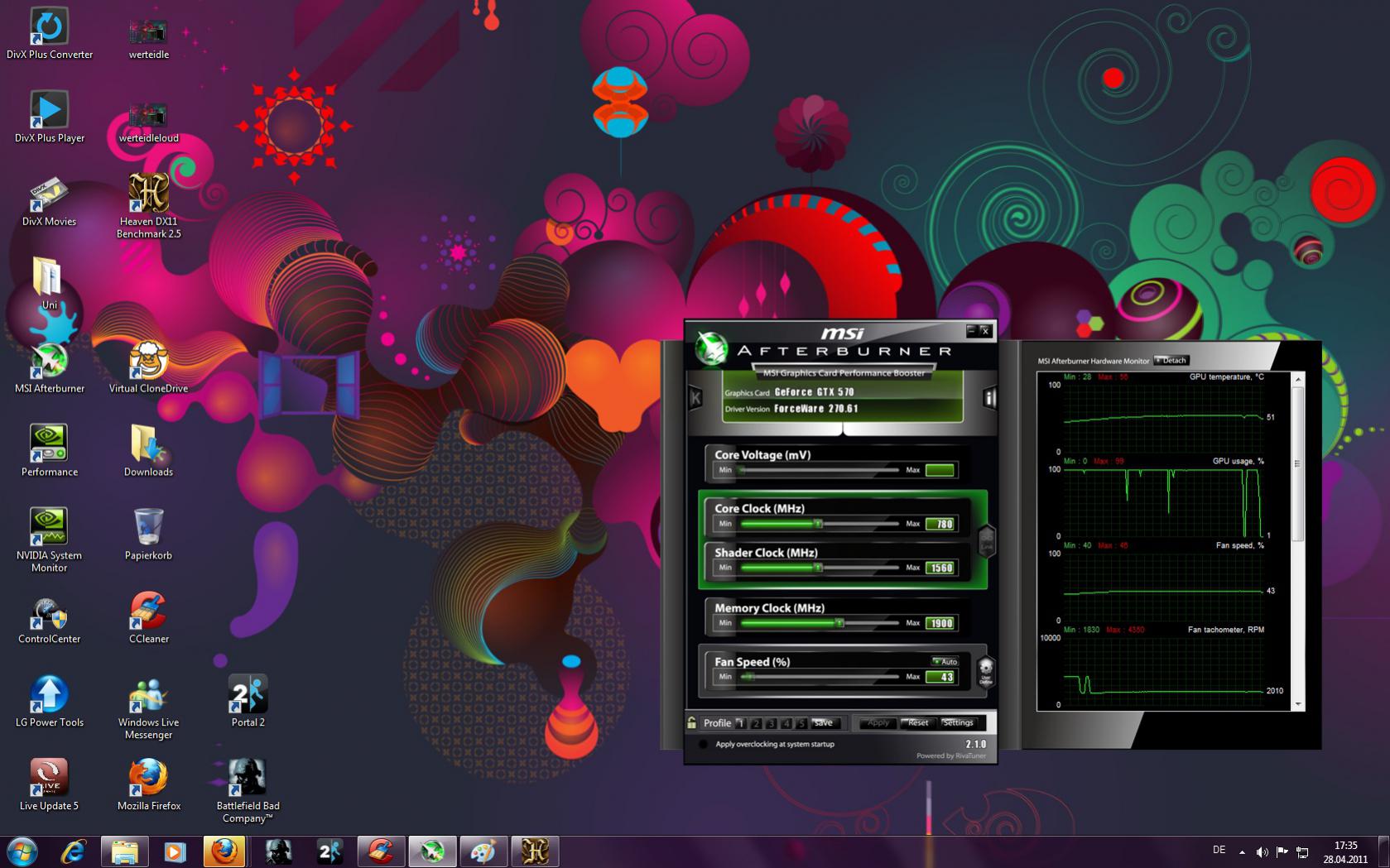The height and width of the screenshot is (868, 1390).
Task: Click the User Define fan gear icon
Action: (x=985, y=670)
